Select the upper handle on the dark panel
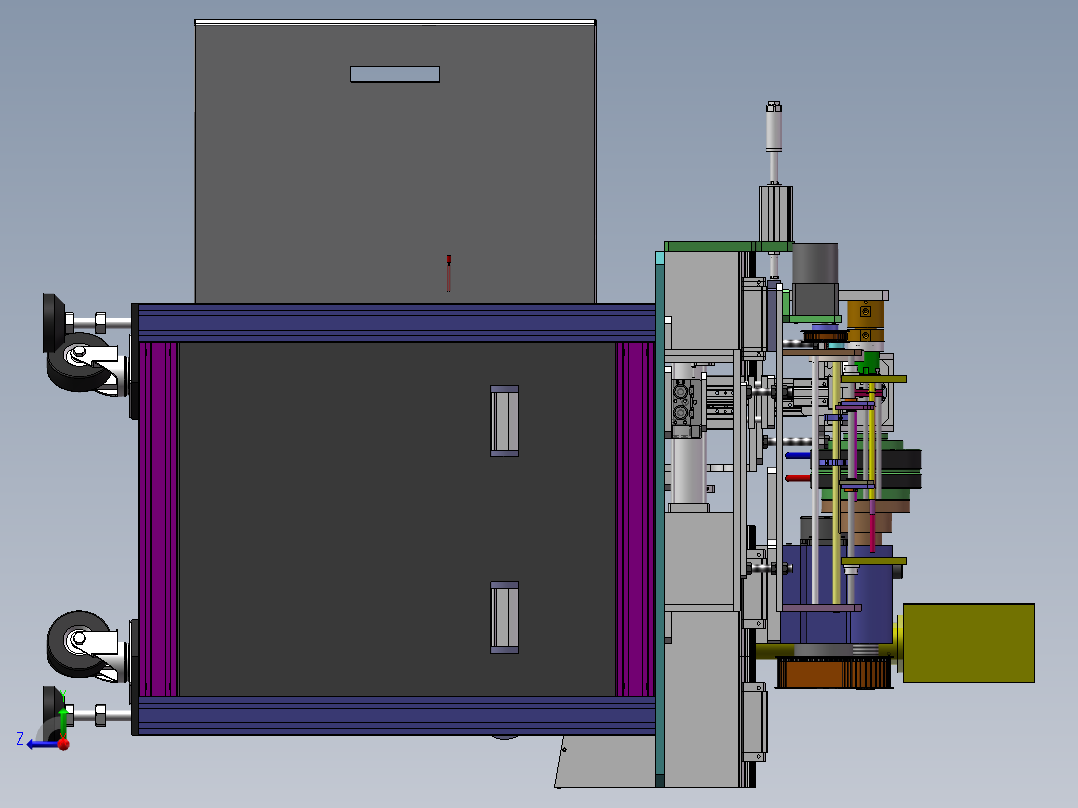Screen dimensions: 1078x808 coord(504,421)
